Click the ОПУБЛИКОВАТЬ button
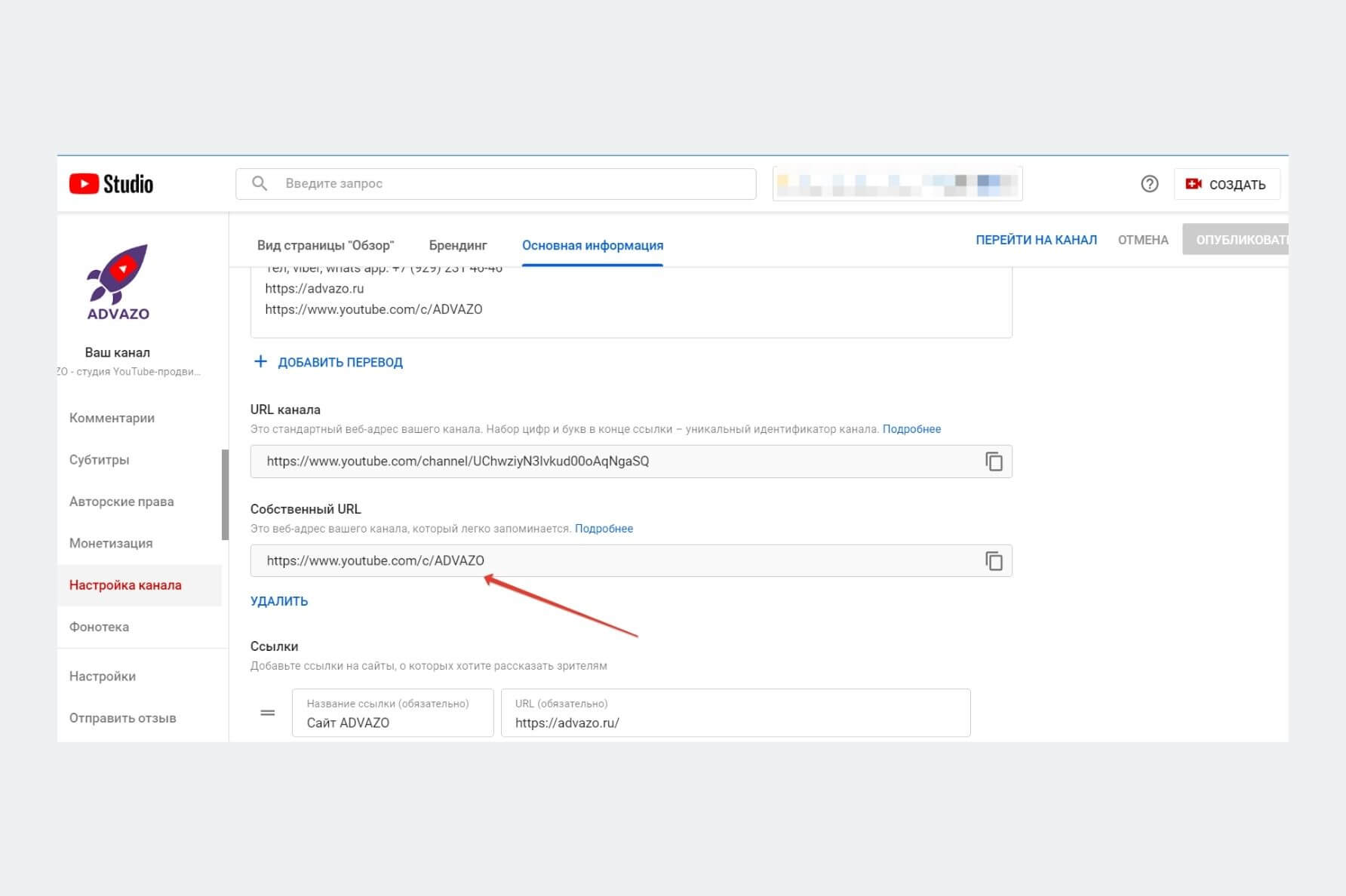 [x=1236, y=240]
